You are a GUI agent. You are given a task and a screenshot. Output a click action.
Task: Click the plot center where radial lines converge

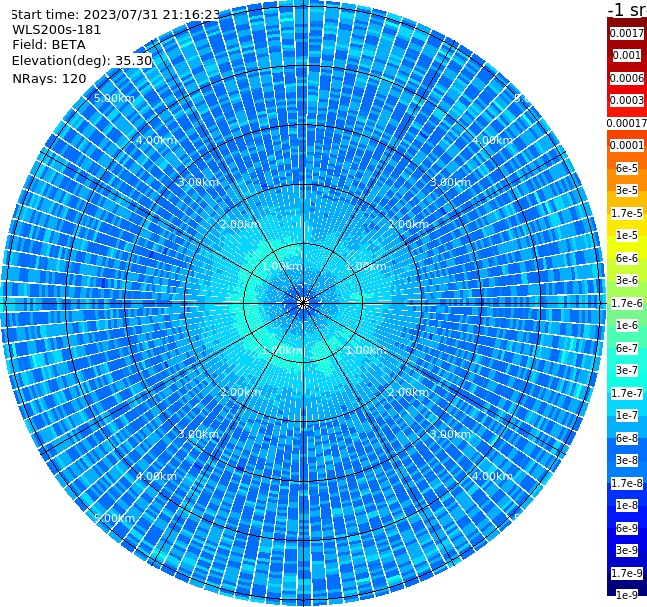click(303, 303)
